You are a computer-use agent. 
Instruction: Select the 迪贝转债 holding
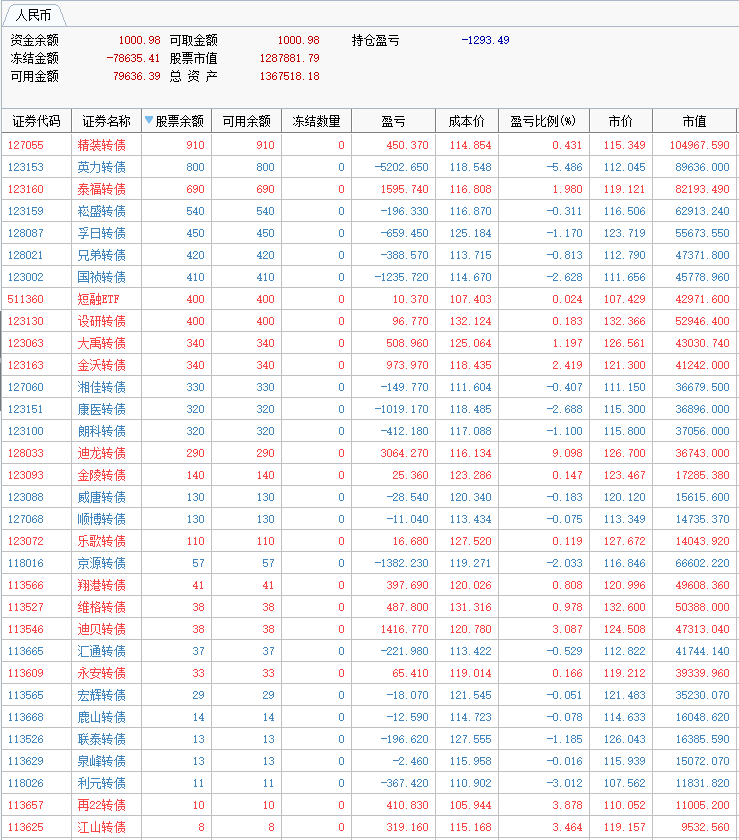[101, 629]
